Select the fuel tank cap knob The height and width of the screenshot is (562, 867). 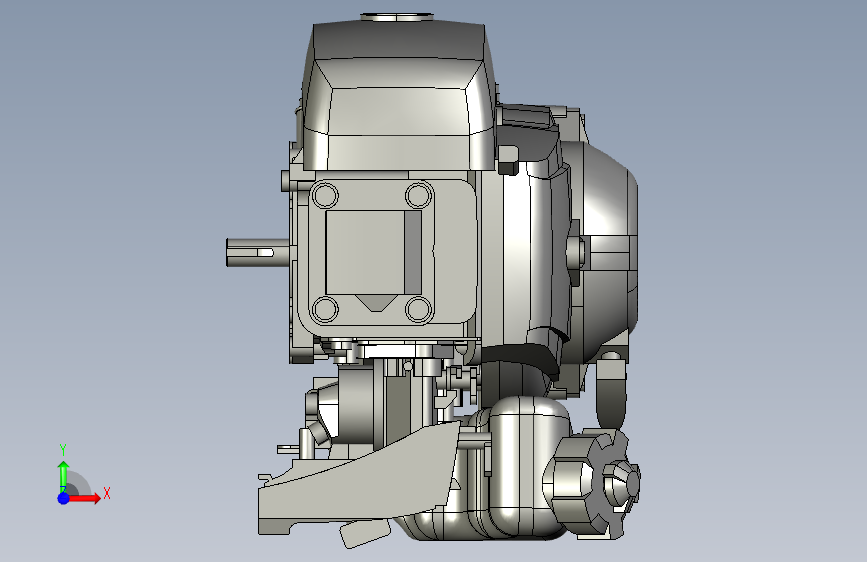pyautogui.click(x=592, y=483)
